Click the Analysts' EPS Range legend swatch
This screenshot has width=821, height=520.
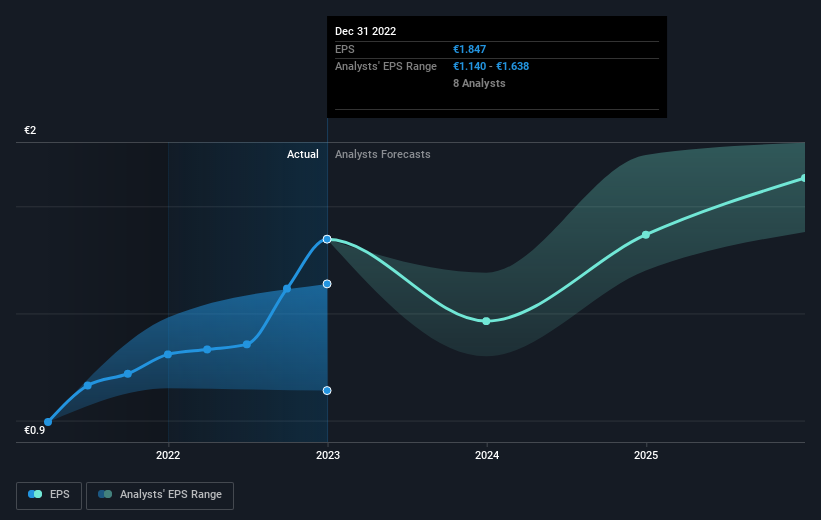click(105, 494)
